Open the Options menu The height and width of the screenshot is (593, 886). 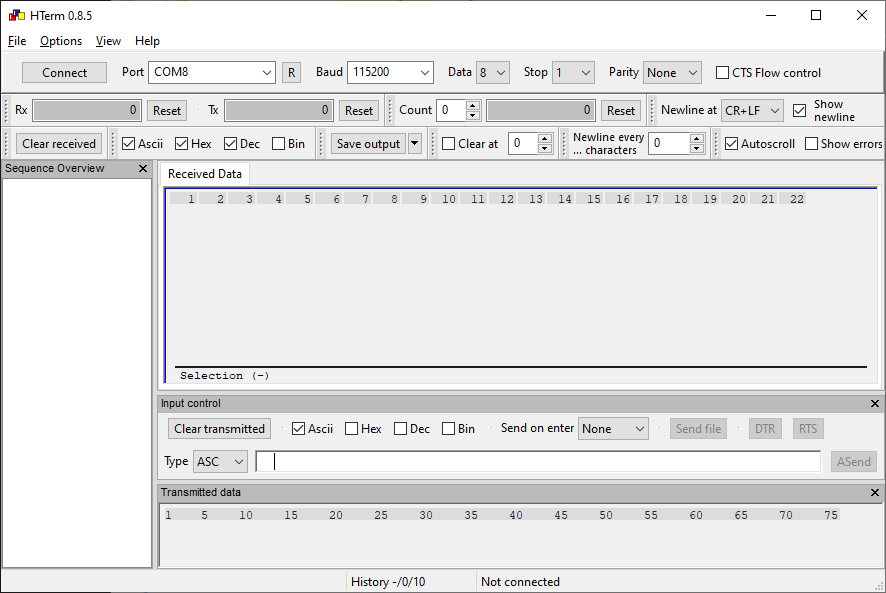tap(61, 41)
